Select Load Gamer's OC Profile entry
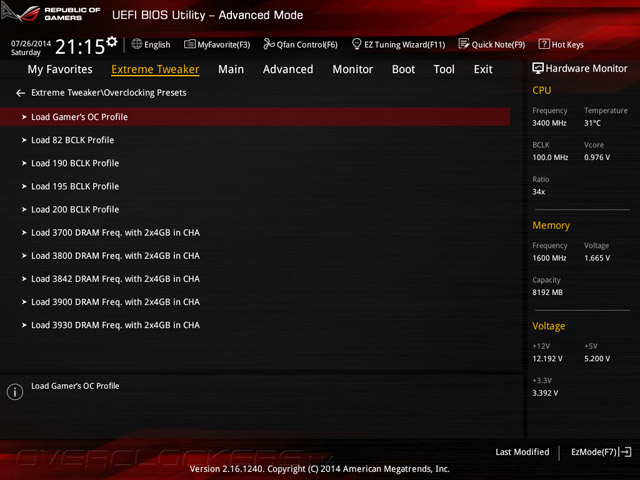Image resolution: width=640 pixels, height=480 pixels. [x=255, y=117]
